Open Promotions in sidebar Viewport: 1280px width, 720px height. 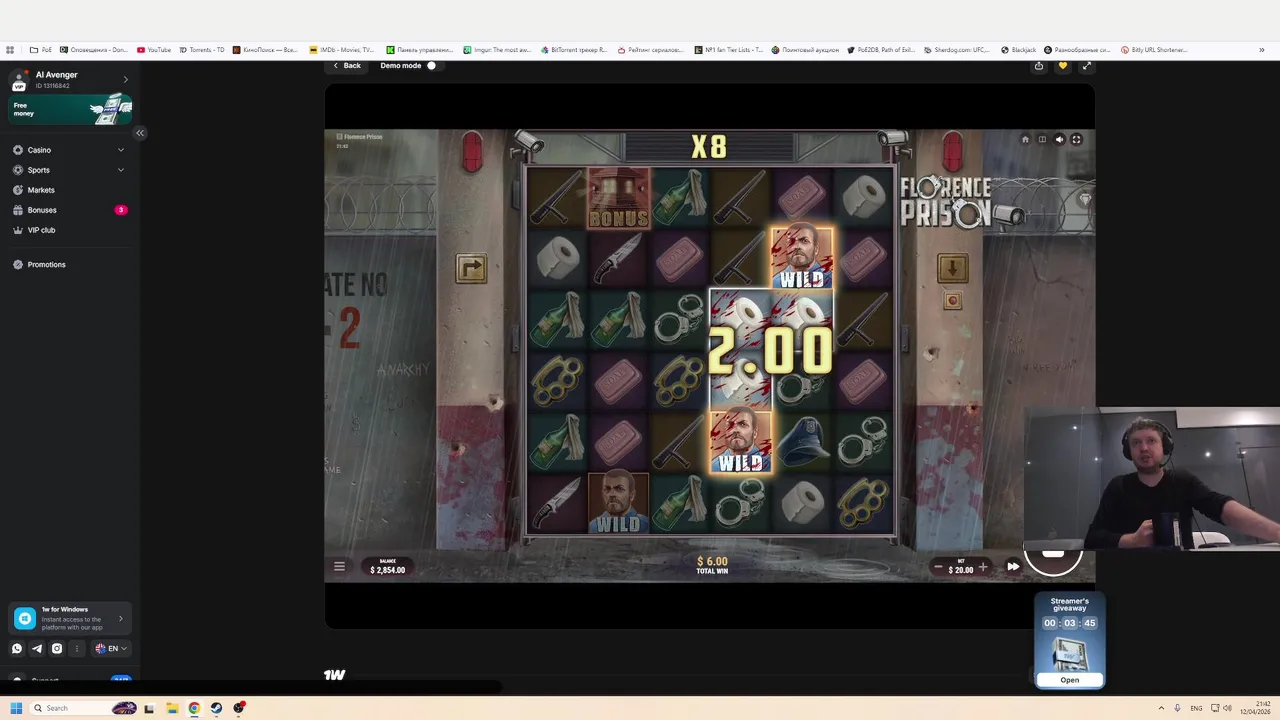(46, 264)
